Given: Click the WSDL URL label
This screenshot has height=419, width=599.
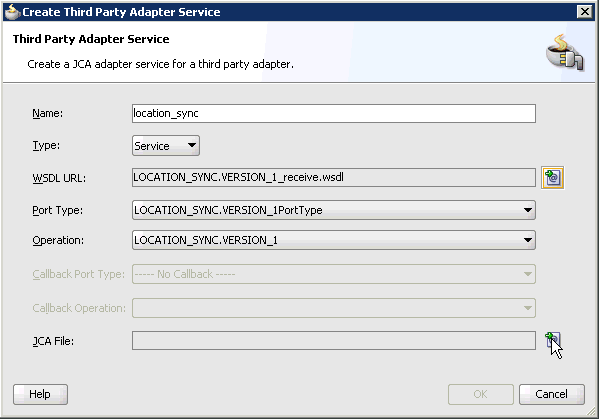Looking at the screenshot, I should point(59,178).
